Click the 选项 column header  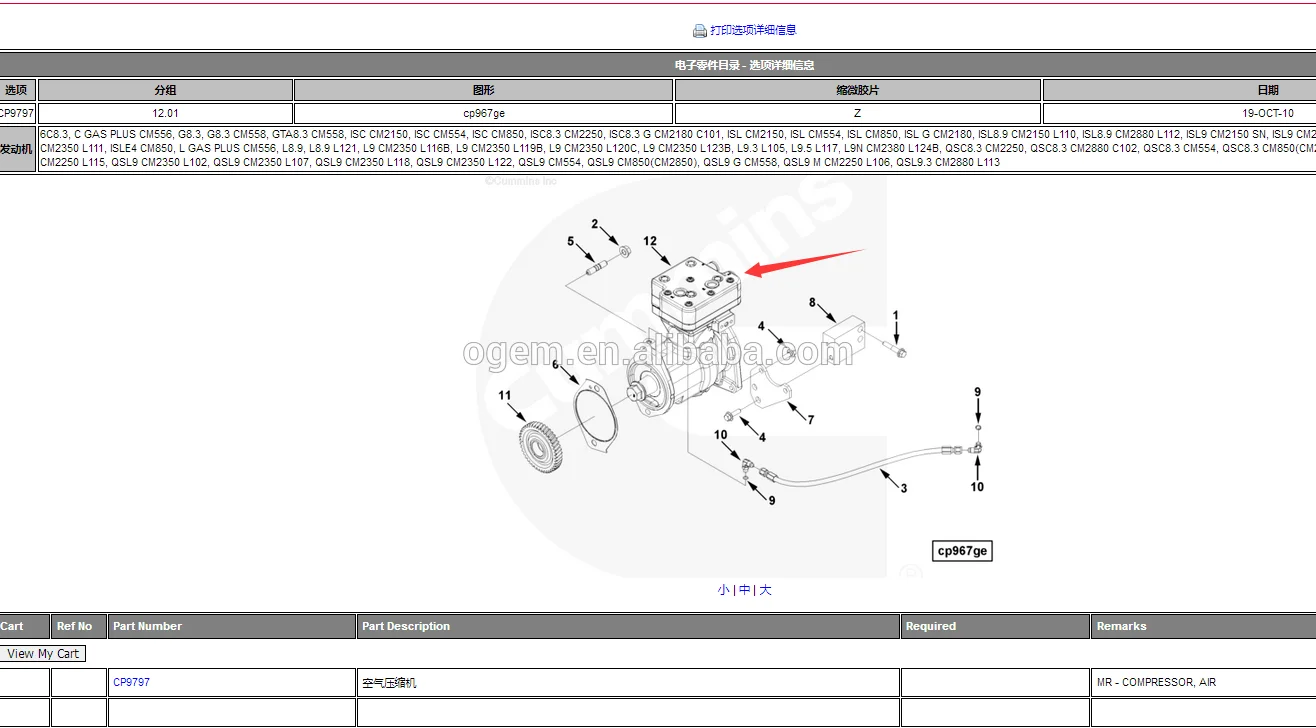tap(17, 90)
